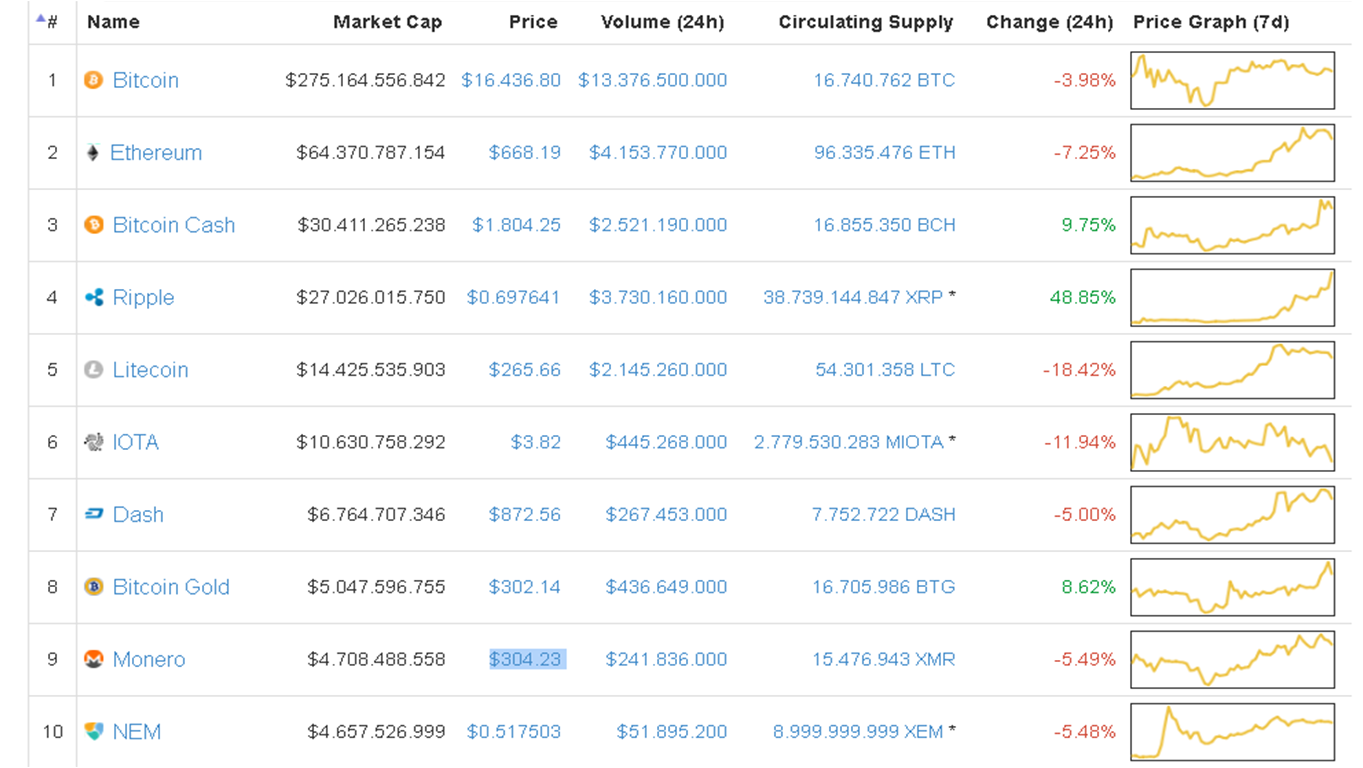Open the Monero name link

149,659
